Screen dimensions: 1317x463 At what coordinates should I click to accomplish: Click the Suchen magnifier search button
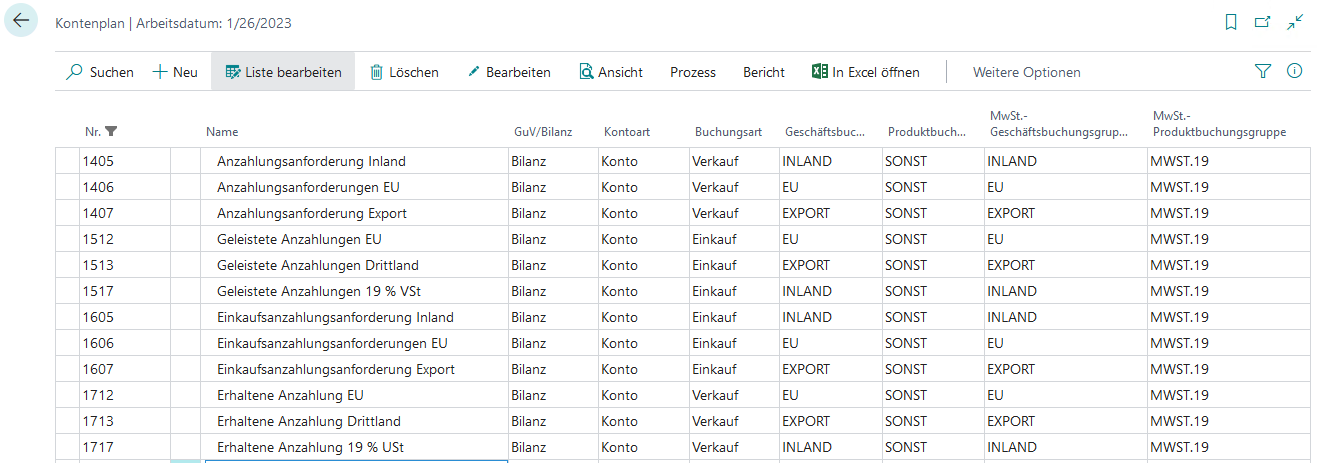100,72
